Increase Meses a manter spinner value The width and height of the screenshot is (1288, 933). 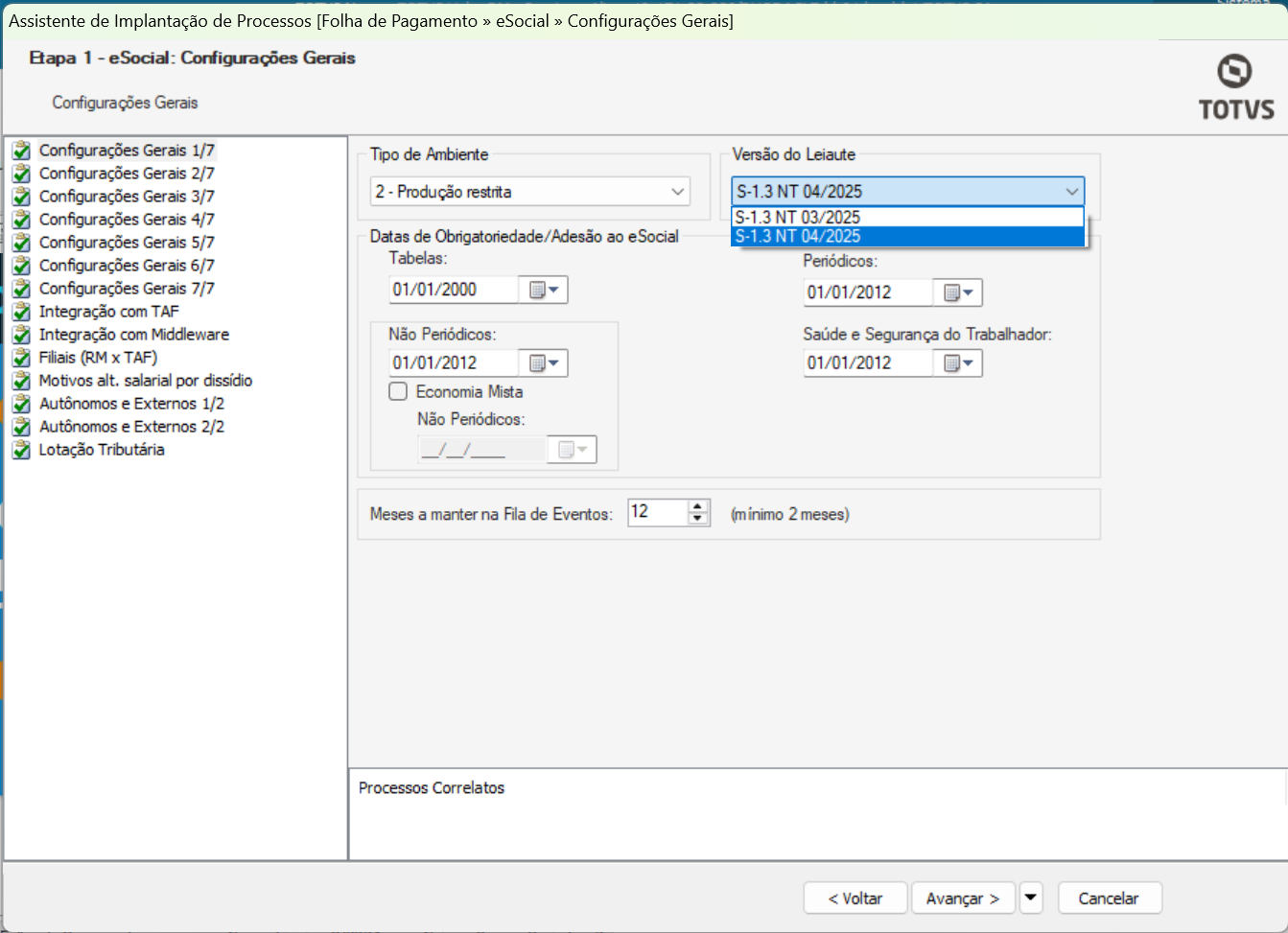click(698, 505)
